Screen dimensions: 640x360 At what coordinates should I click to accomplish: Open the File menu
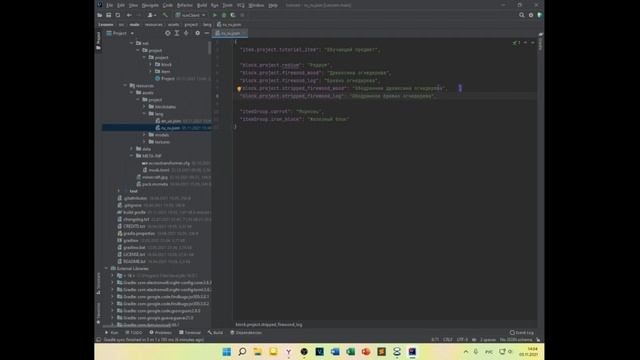109,5
